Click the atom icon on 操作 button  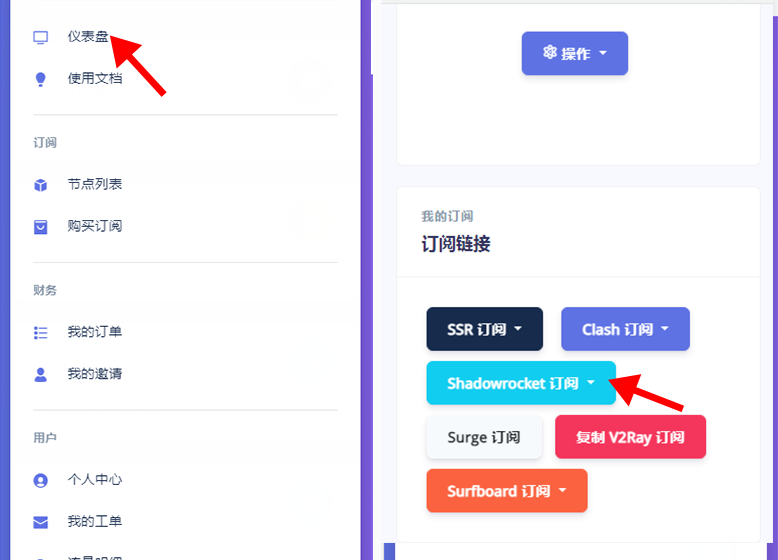[549, 52]
